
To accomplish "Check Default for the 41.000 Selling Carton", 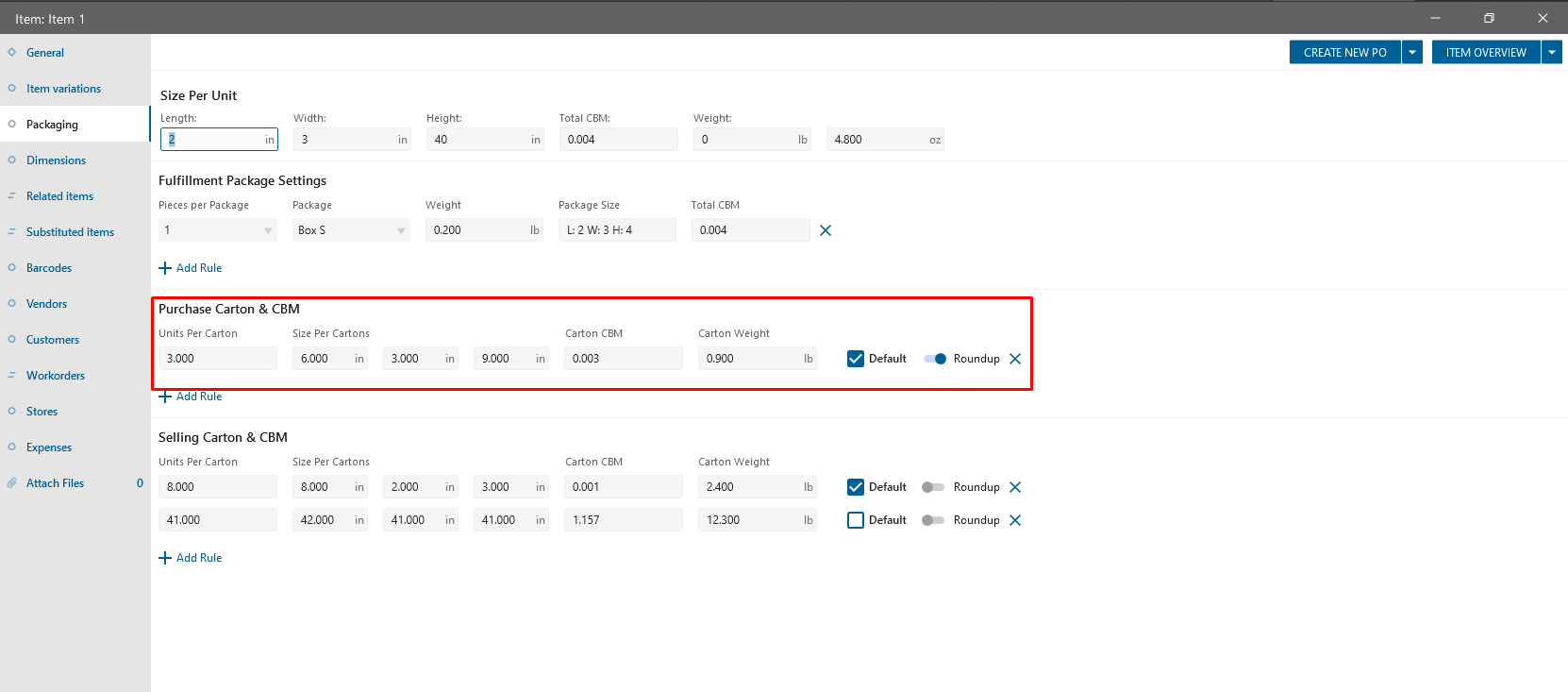I will pos(856,520).
